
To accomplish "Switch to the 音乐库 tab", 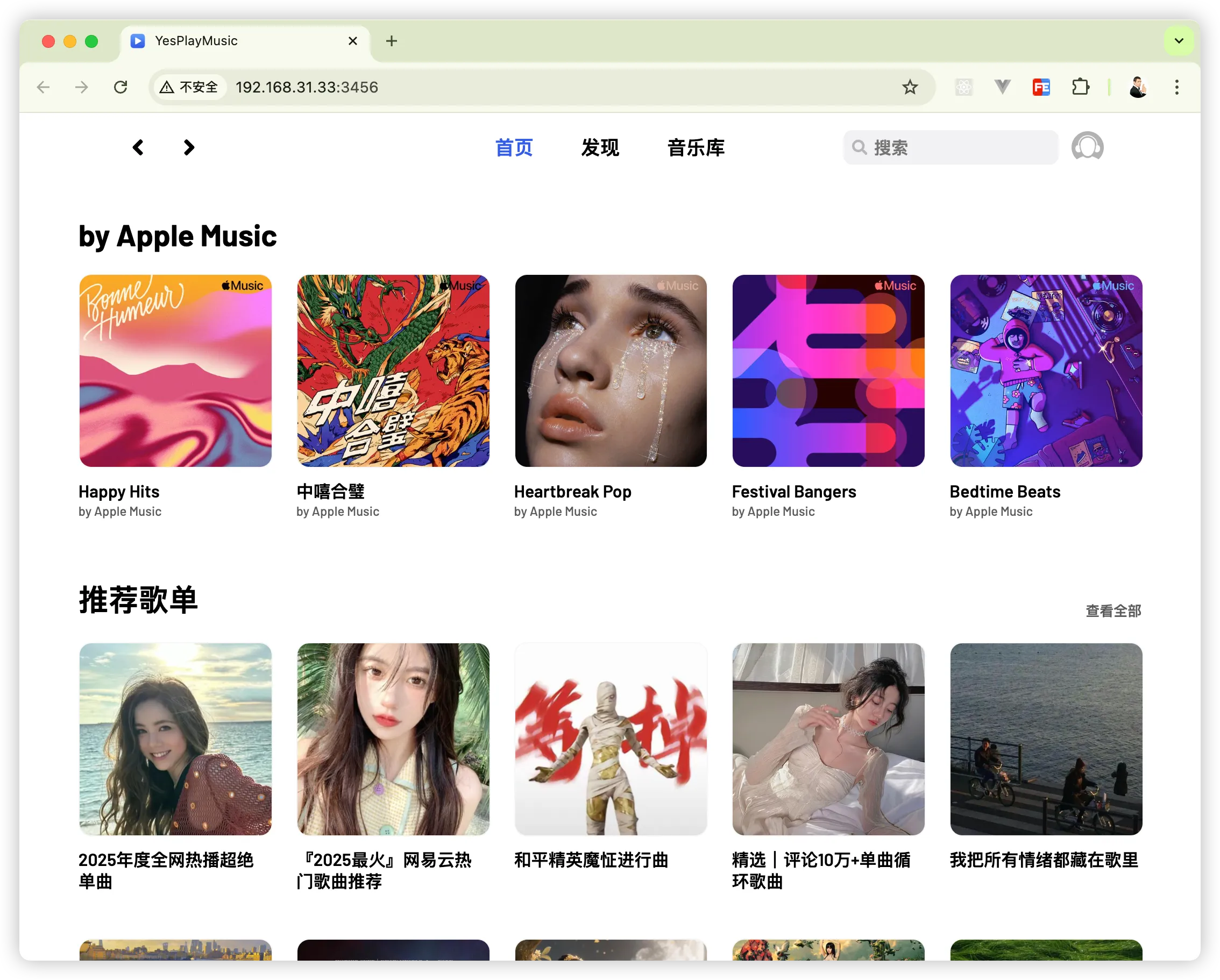I will (x=696, y=148).
